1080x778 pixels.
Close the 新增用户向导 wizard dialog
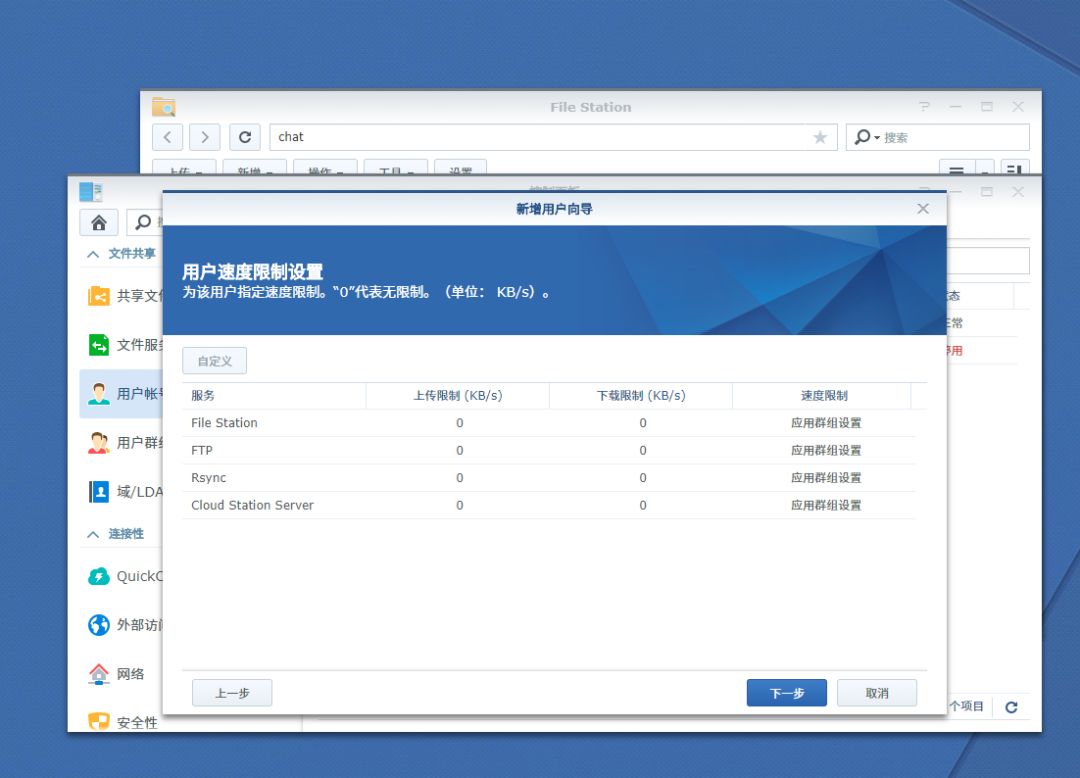pyautogui.click(x=923, y=209)
